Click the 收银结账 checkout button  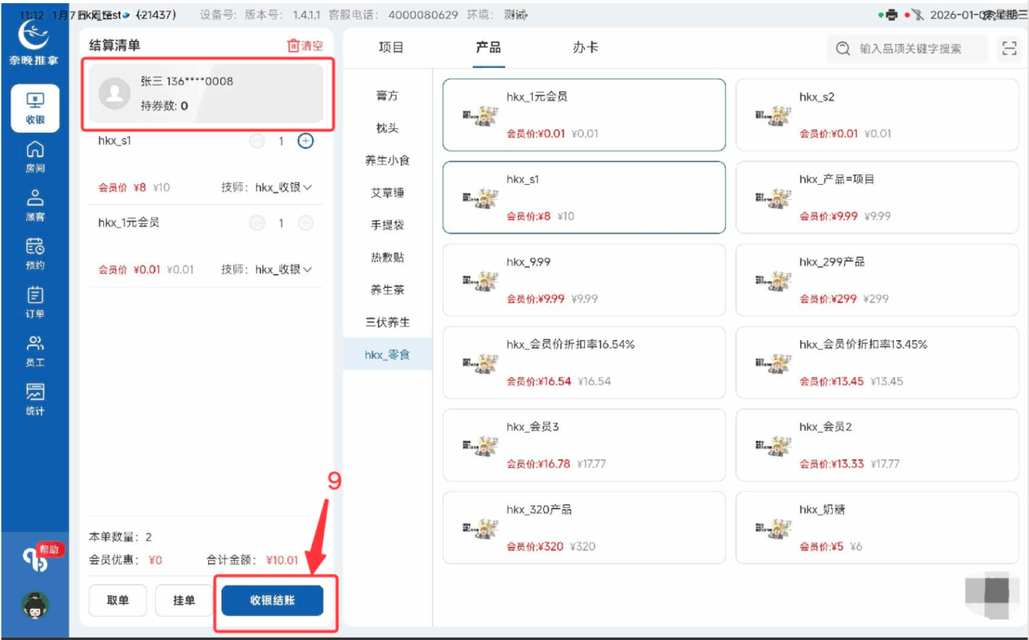[275, 600]
